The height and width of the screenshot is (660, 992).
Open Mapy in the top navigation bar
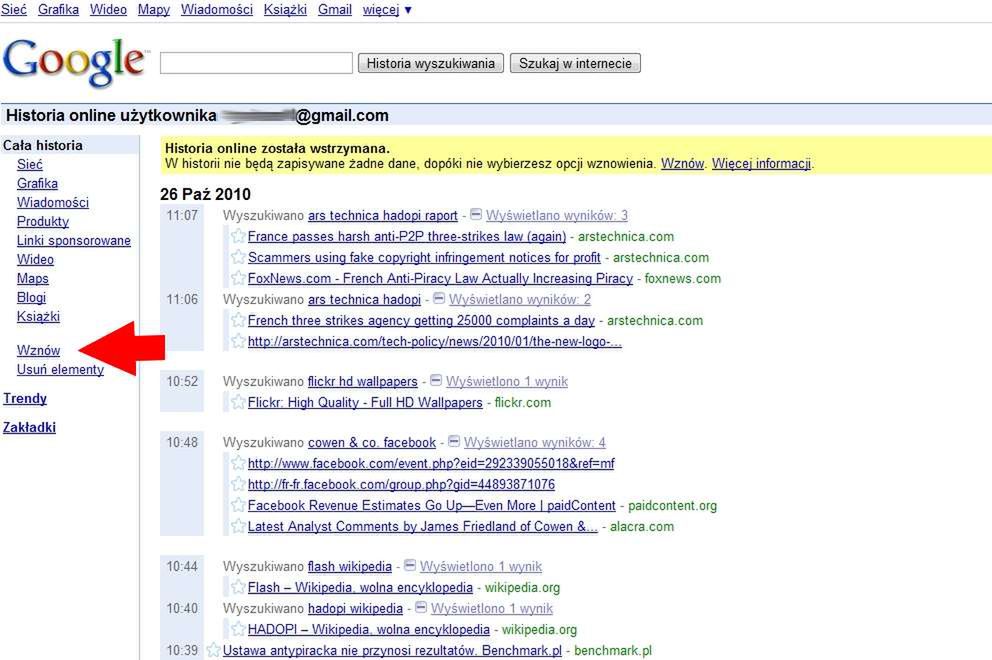coord(154,9)
